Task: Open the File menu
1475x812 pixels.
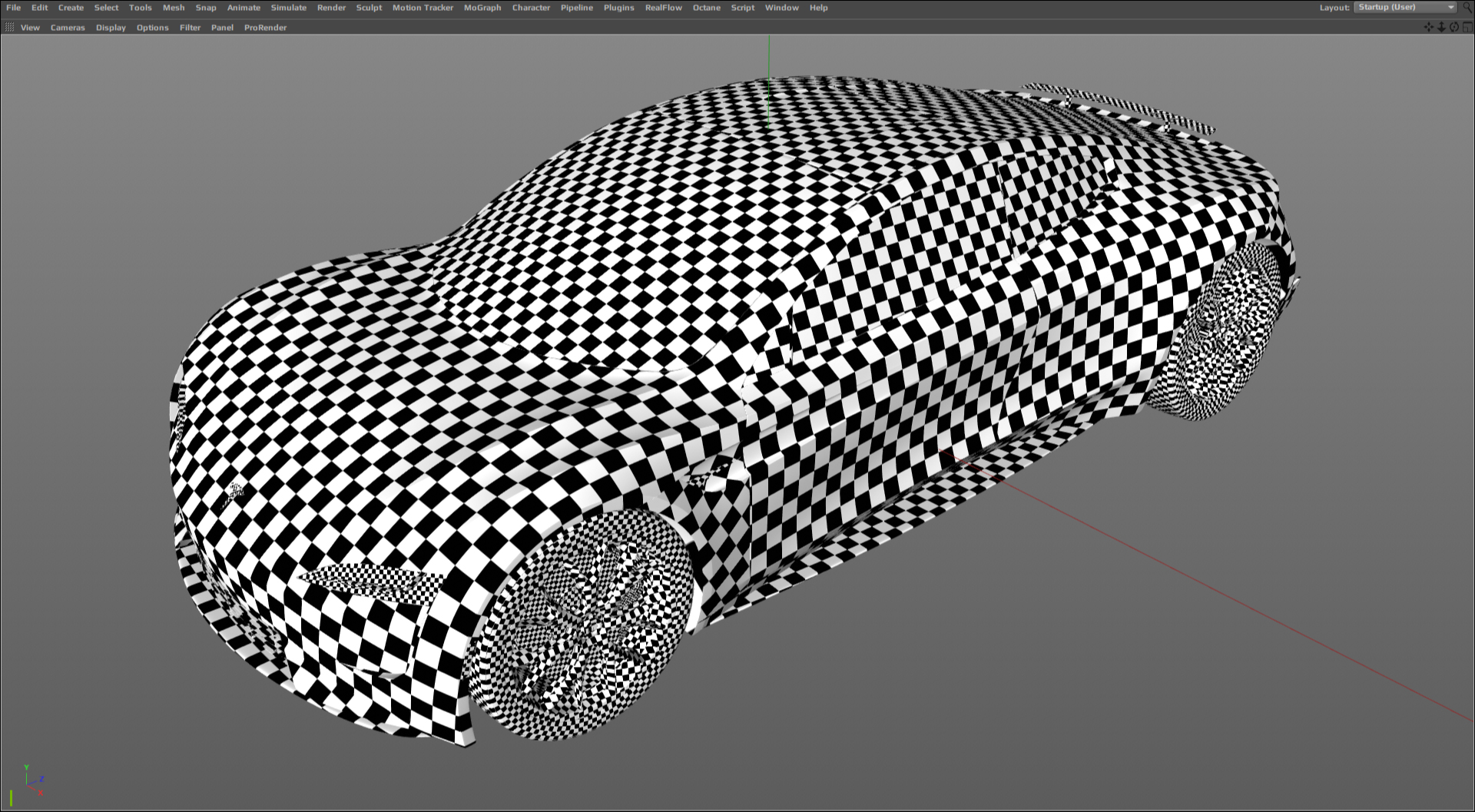Action: coord(13,8)
